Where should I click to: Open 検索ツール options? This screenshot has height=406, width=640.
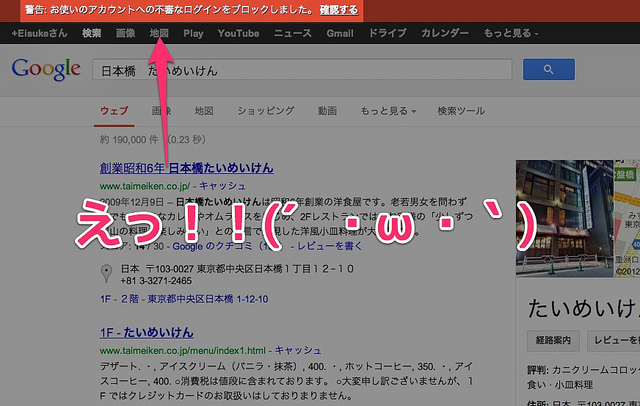pos(461,111)
